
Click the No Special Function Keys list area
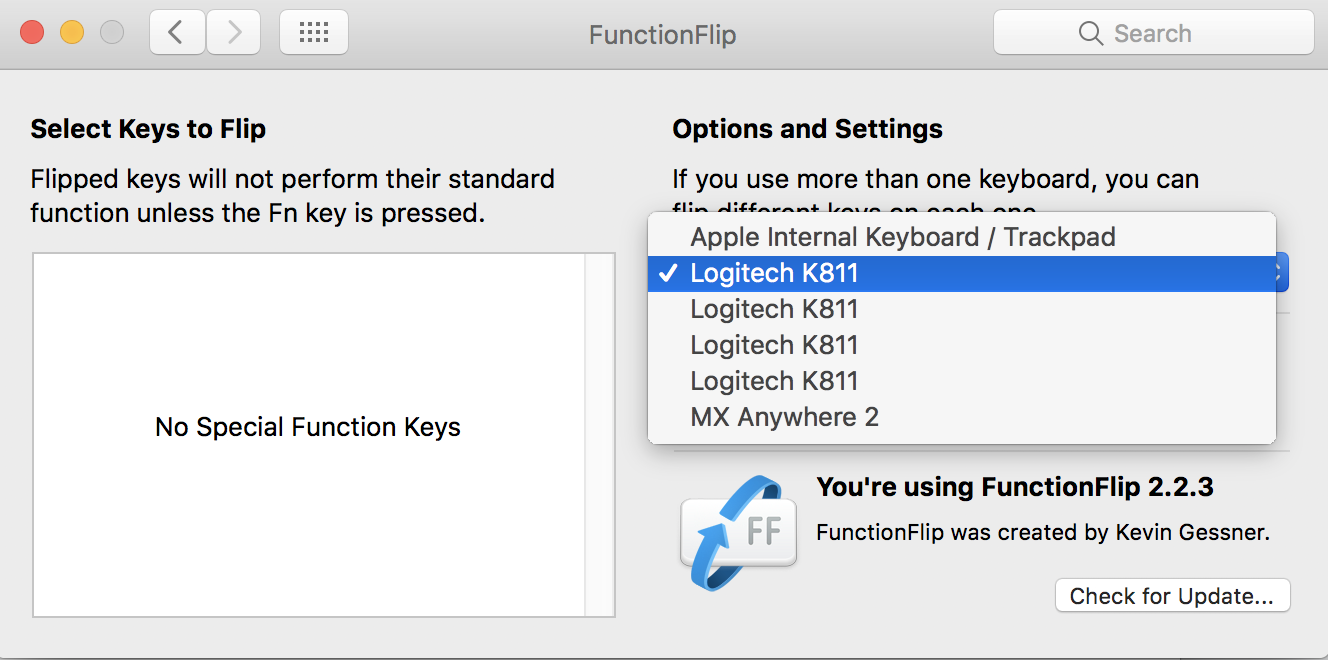[308, 427]
